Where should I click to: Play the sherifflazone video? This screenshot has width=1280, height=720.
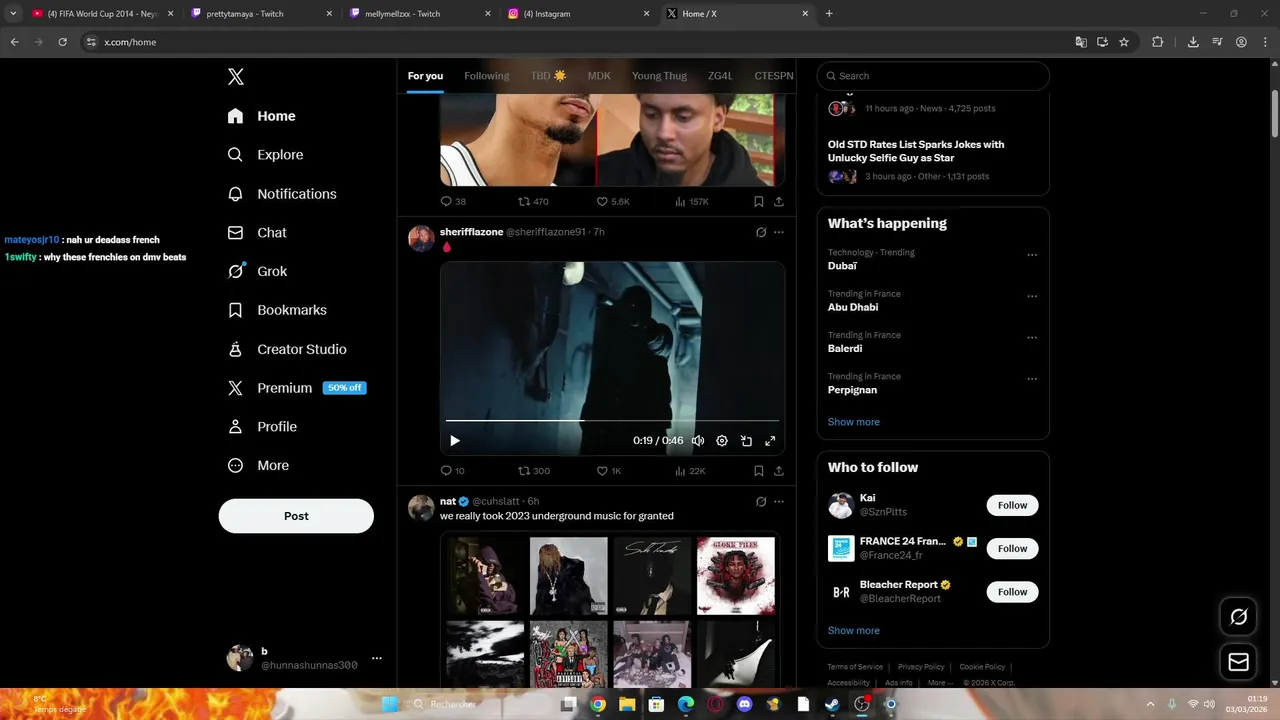455,441
